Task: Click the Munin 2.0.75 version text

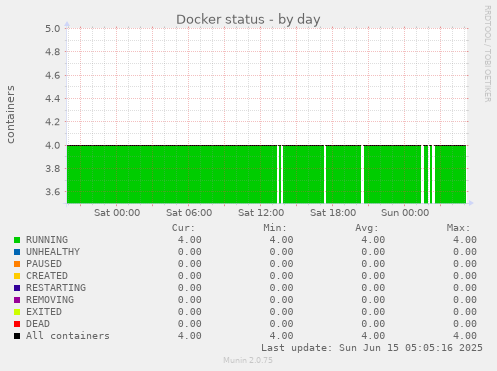Action: point(248,360)
